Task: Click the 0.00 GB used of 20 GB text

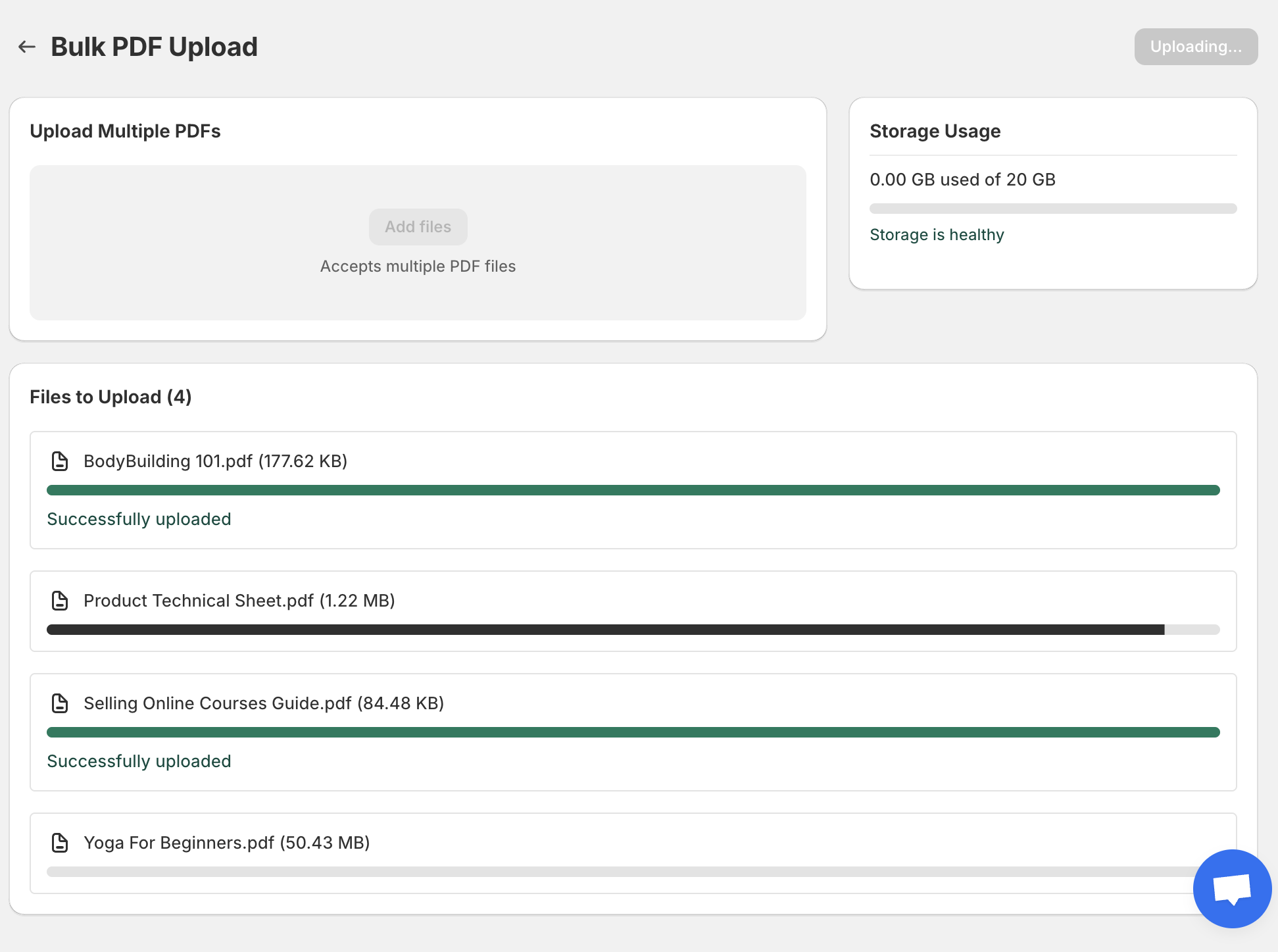Action: pyautogui.click(x=963, y=180)
